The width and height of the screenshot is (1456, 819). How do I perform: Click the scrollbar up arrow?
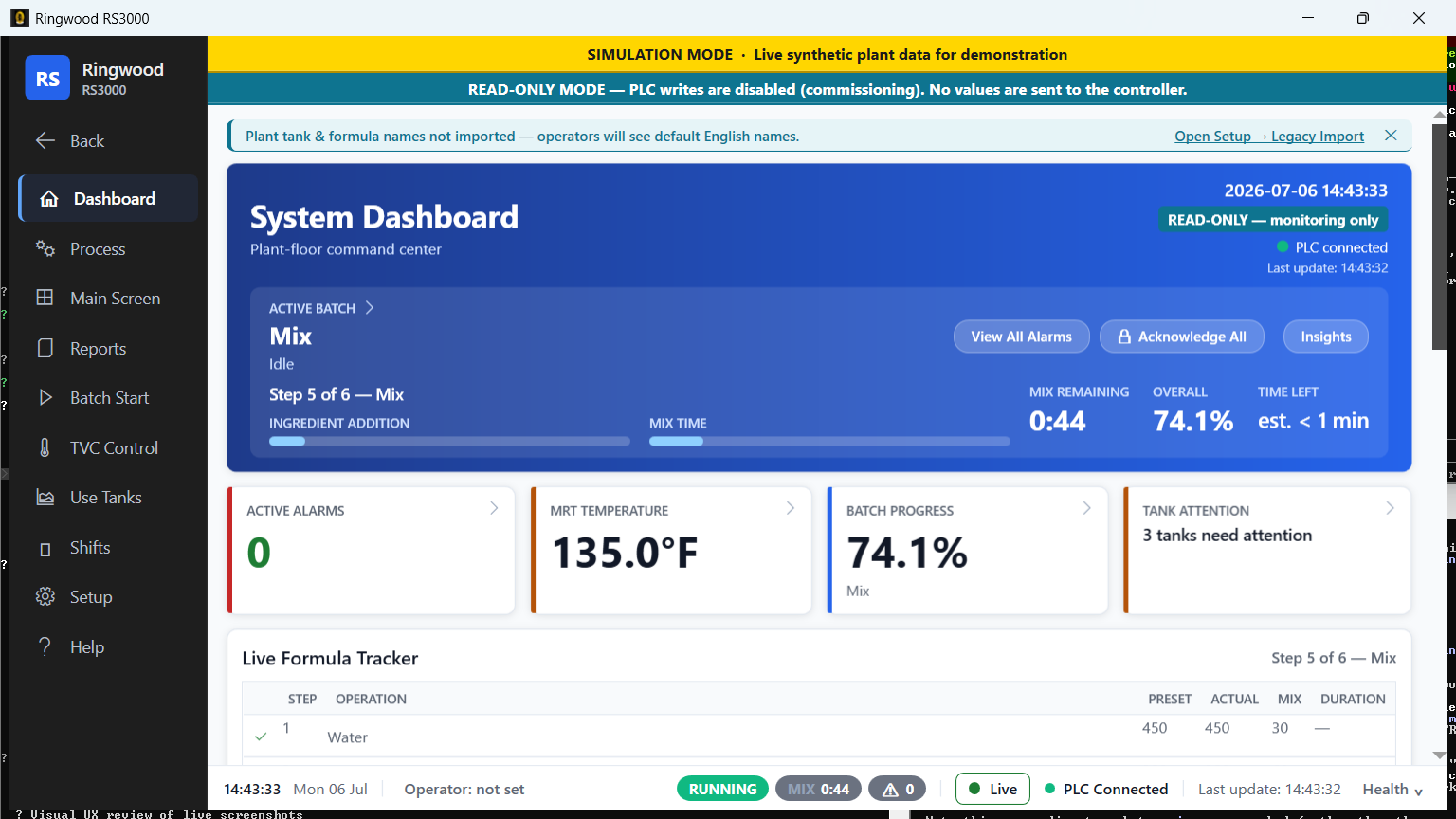[x=1439, y=114]
